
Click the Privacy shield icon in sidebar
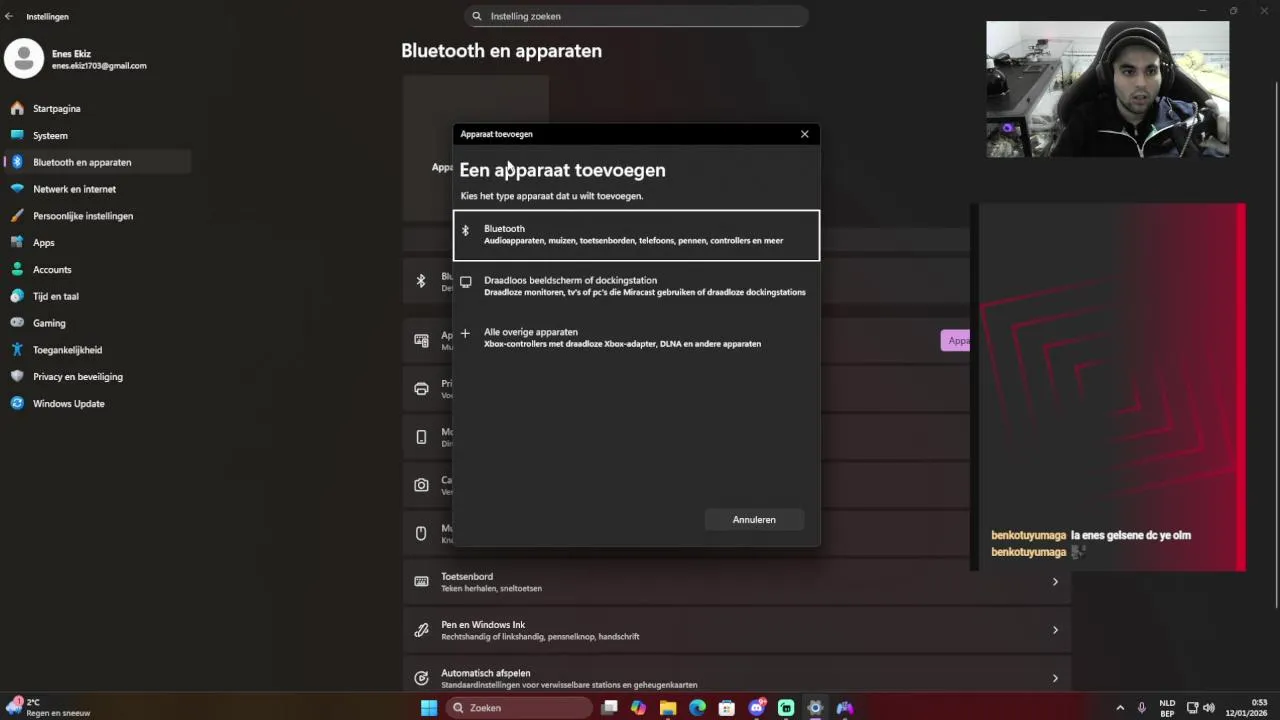click(x=17, y=377)
